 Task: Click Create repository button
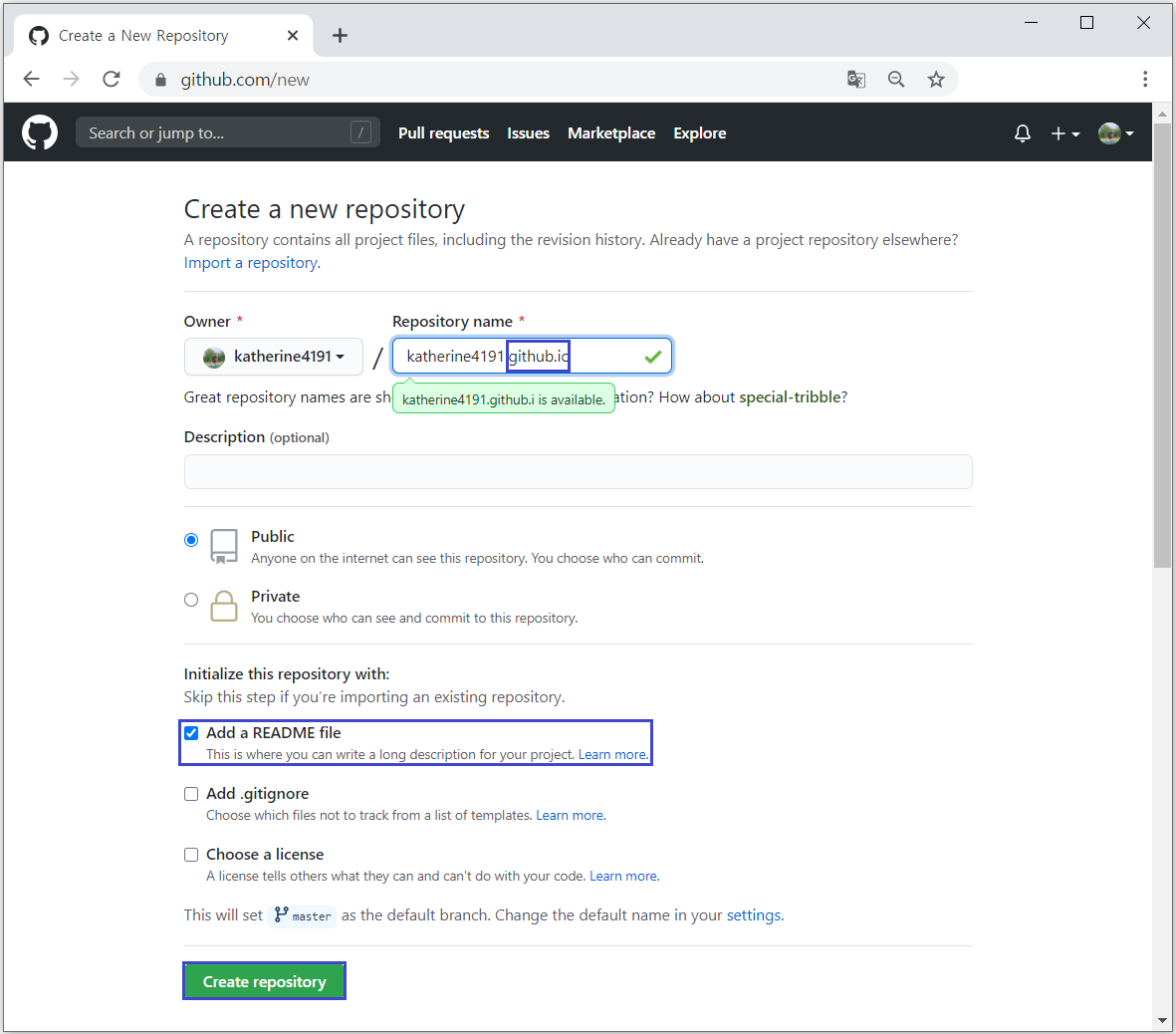(x=264, y=981)
